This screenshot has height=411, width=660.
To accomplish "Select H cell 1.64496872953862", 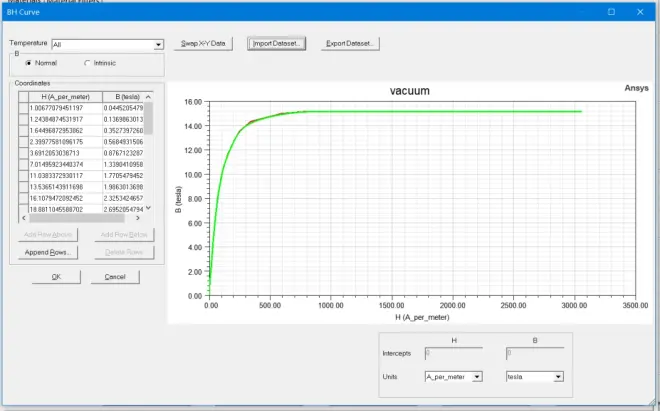I will pyautogui.click(x=66, y=131).
